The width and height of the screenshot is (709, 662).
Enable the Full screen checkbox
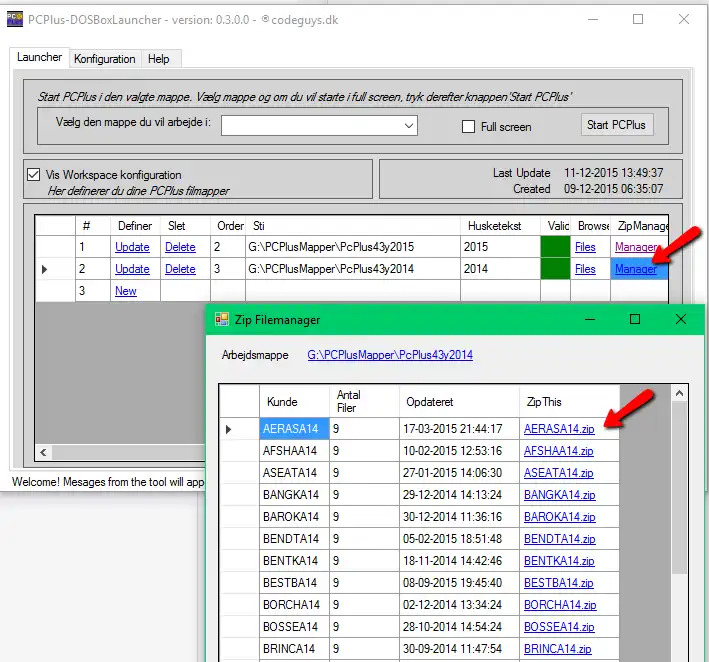(468, 127)
